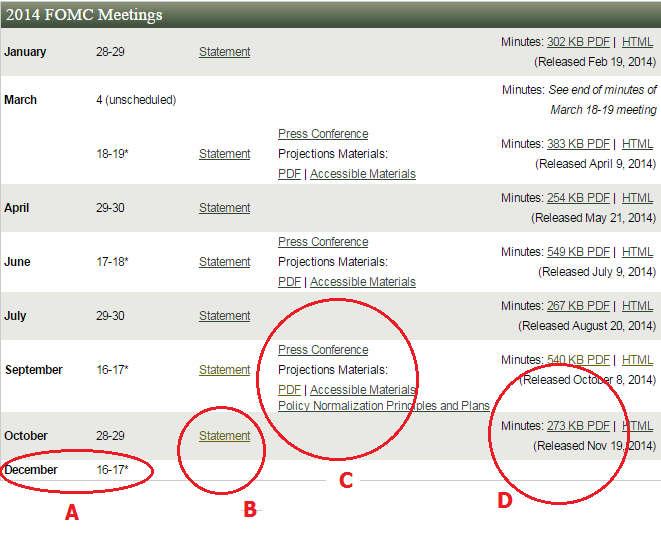Click the January month label

pos(25,52)
